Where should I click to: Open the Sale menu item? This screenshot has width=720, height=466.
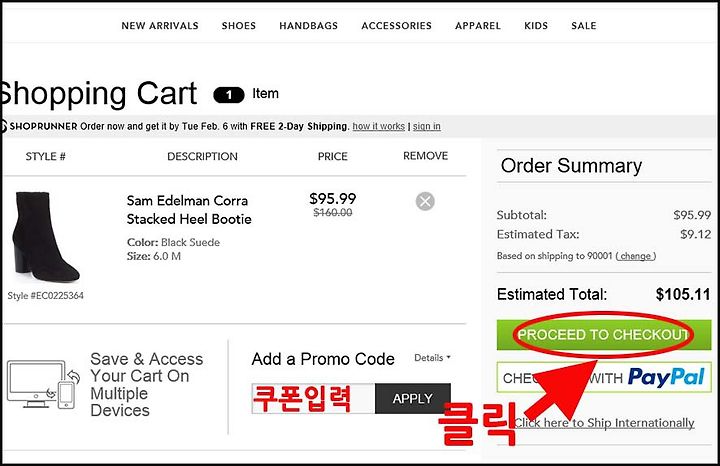(x=584, y=26)
